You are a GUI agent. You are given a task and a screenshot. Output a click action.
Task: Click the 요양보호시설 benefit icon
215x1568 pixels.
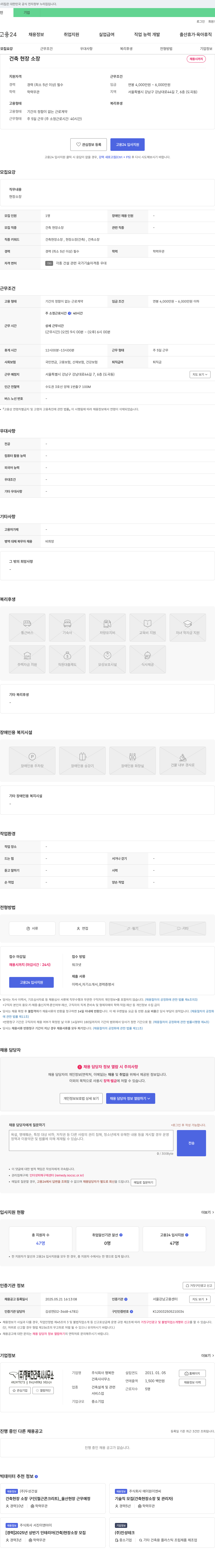point(107,659)
